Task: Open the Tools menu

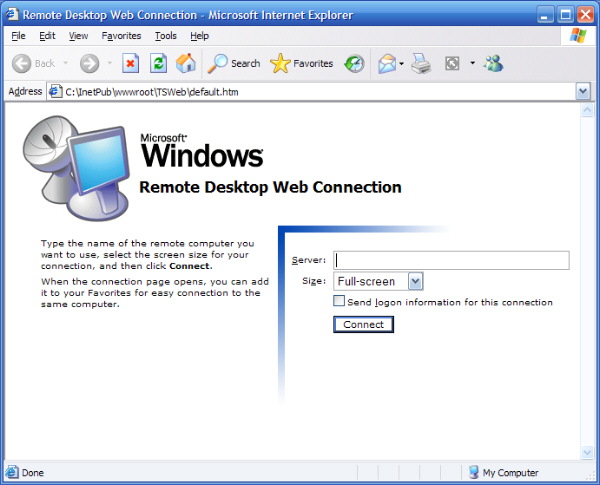Action: [166, 36]
